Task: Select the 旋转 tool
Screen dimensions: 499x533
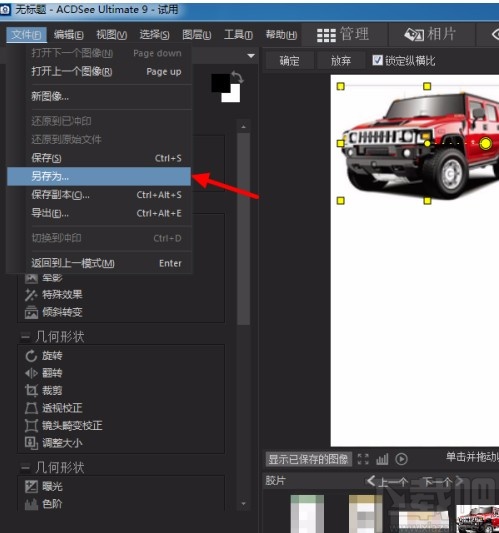Action: [x=44, y=356]
